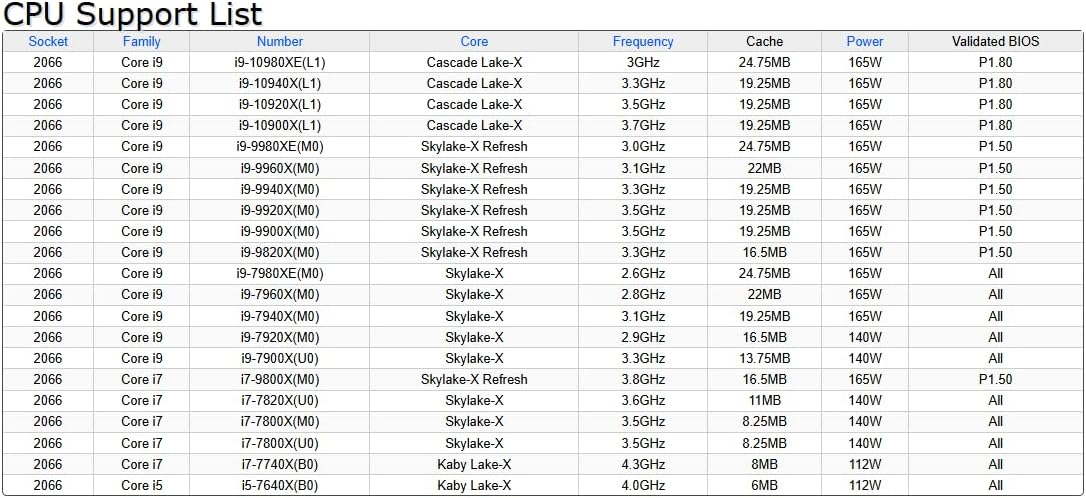The height and width of the screenshot is (498, 1086).
Task: Click the Frequency column header
Action: coord(643,42)
